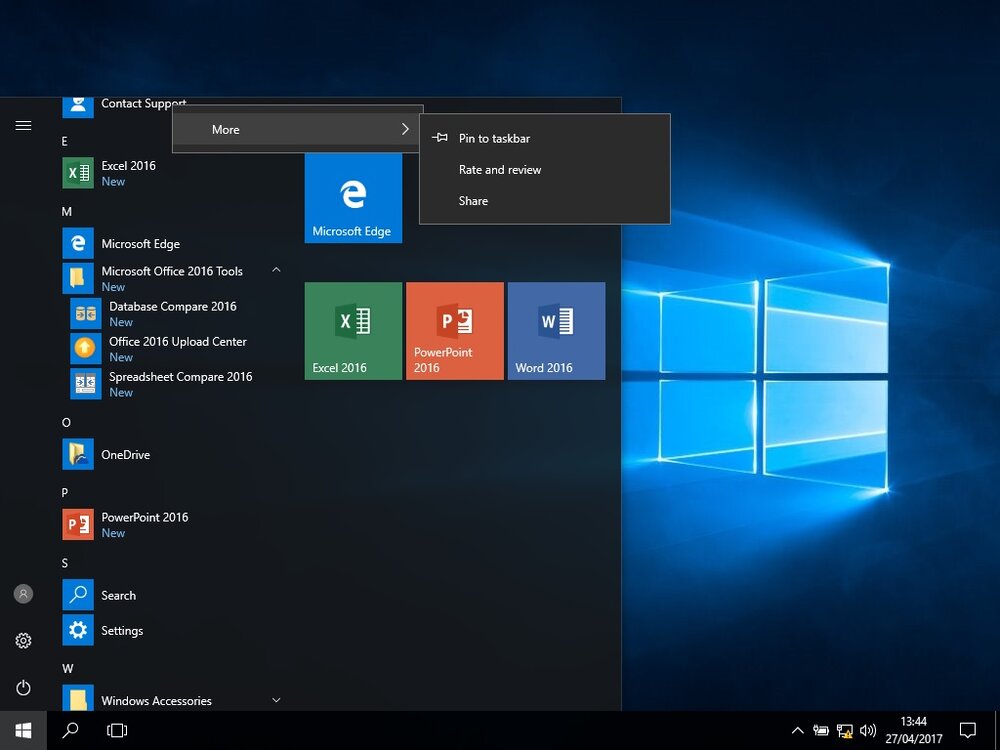This screenshot has height=750, width=1000.
Task: Open Settings gear in Start rail
Action: click(x=23, y=640)
